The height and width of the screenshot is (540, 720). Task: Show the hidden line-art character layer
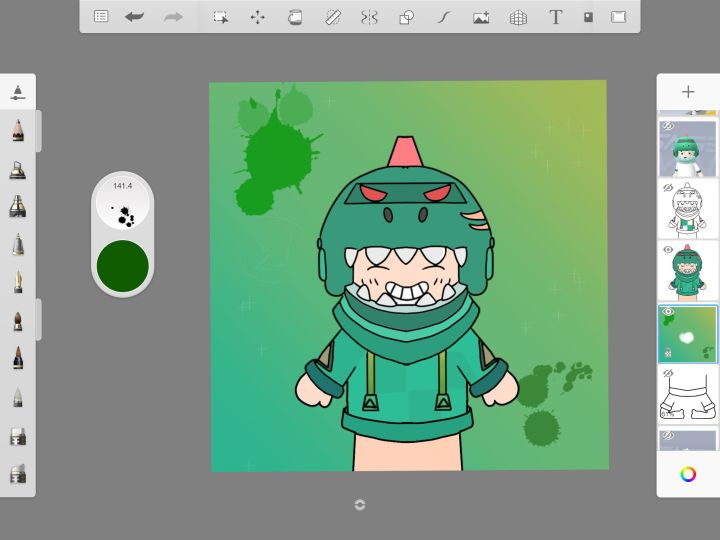[x=668, y=187]
